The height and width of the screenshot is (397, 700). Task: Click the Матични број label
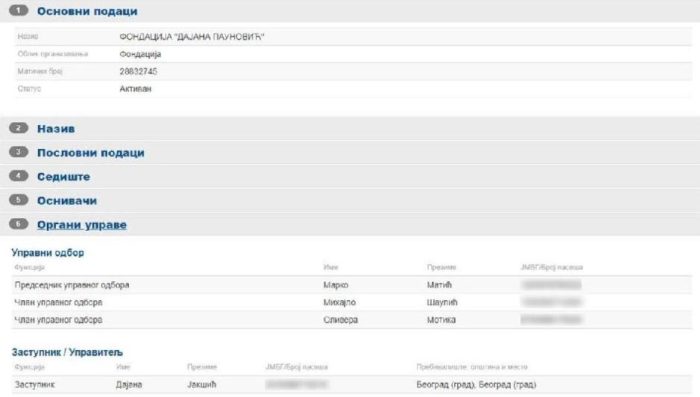click(40, 71)
